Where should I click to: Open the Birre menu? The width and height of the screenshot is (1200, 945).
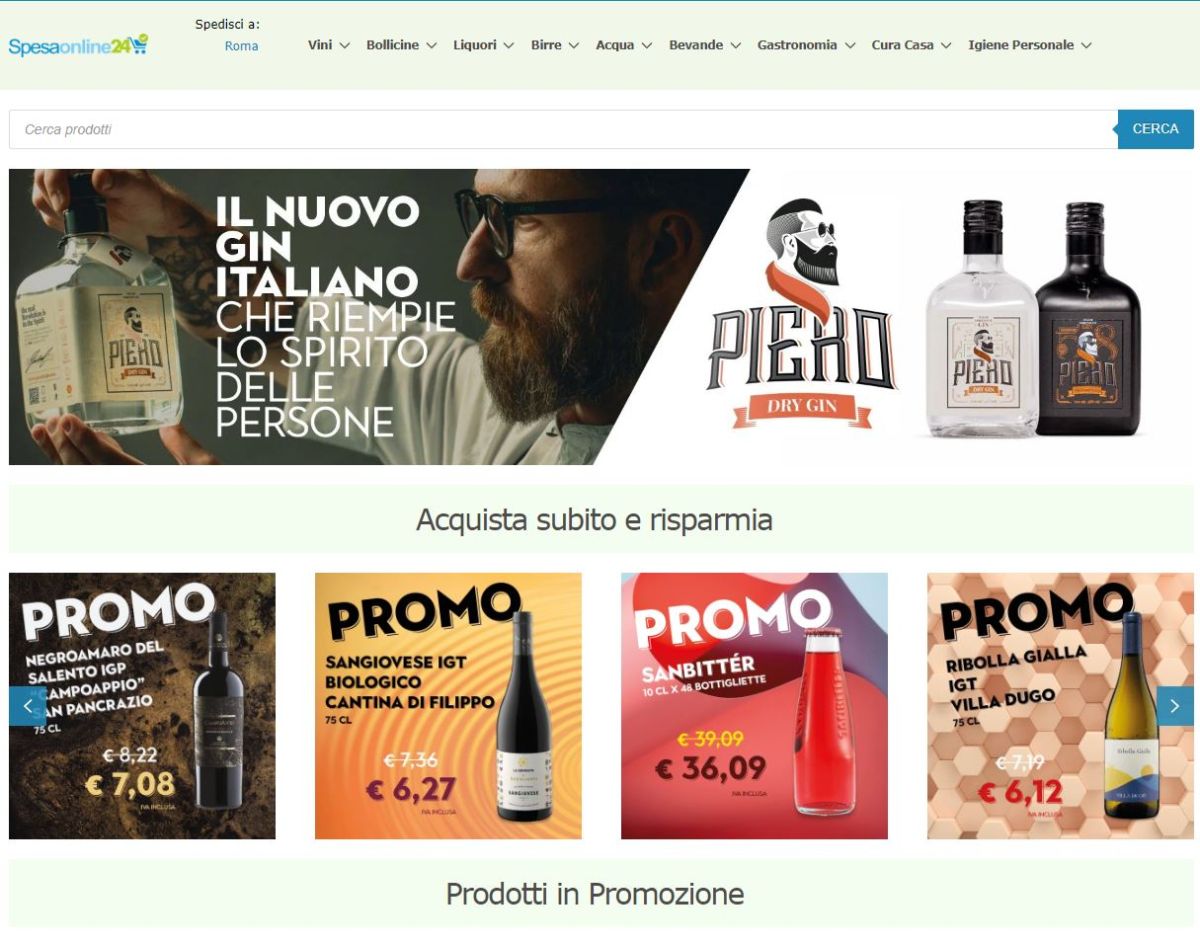[555, 45]
